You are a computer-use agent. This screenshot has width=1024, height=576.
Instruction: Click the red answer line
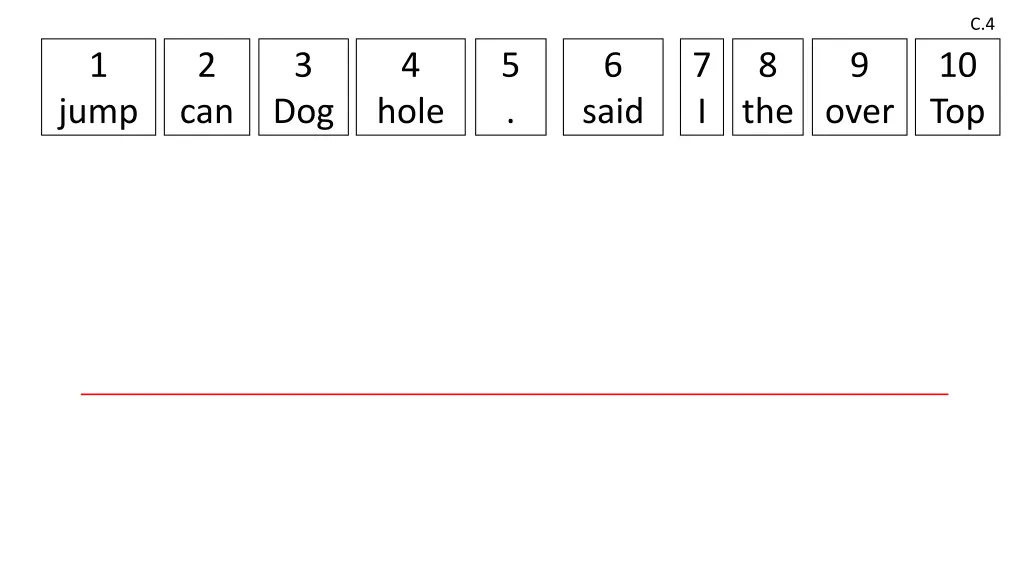[514, 395]
